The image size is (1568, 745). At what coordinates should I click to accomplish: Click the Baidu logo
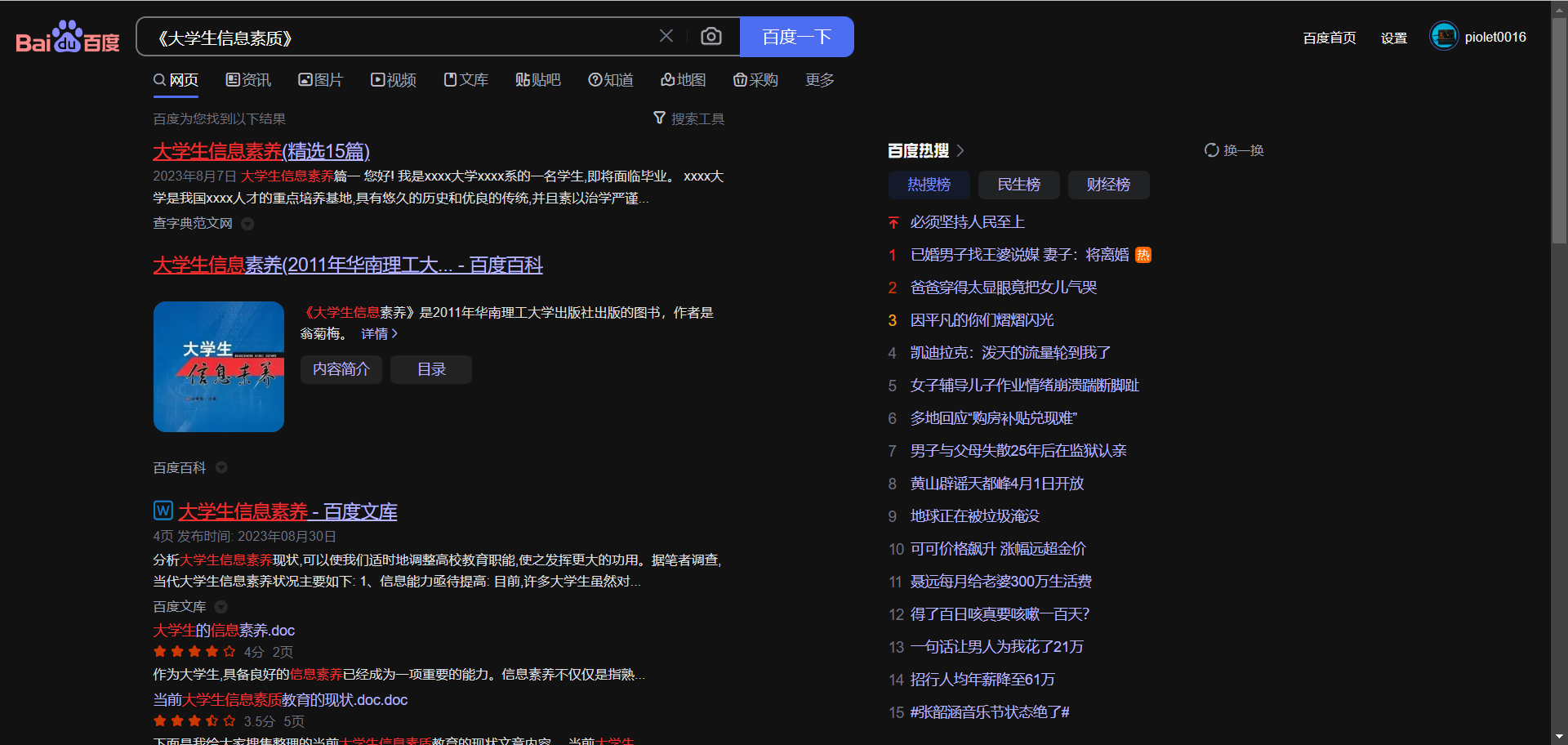[68, 37]
